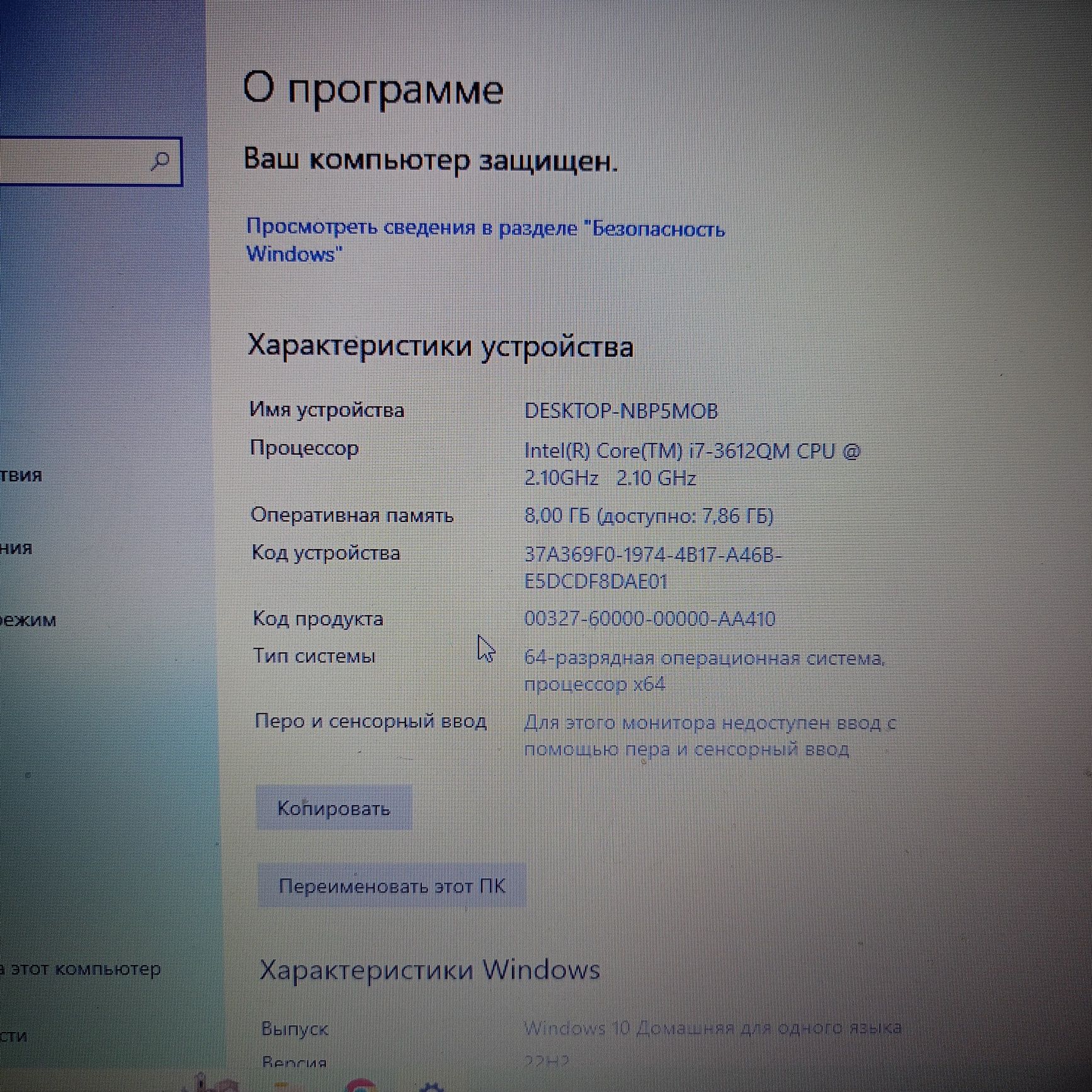1092x1092 pixels.
Task: Click the "Характеристики Windows" heading
Action: click(x=429, y=970)
